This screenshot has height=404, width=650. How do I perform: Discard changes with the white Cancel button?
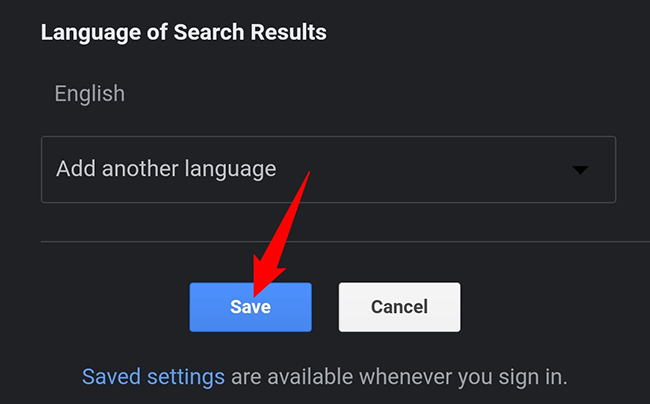[399, 307]
